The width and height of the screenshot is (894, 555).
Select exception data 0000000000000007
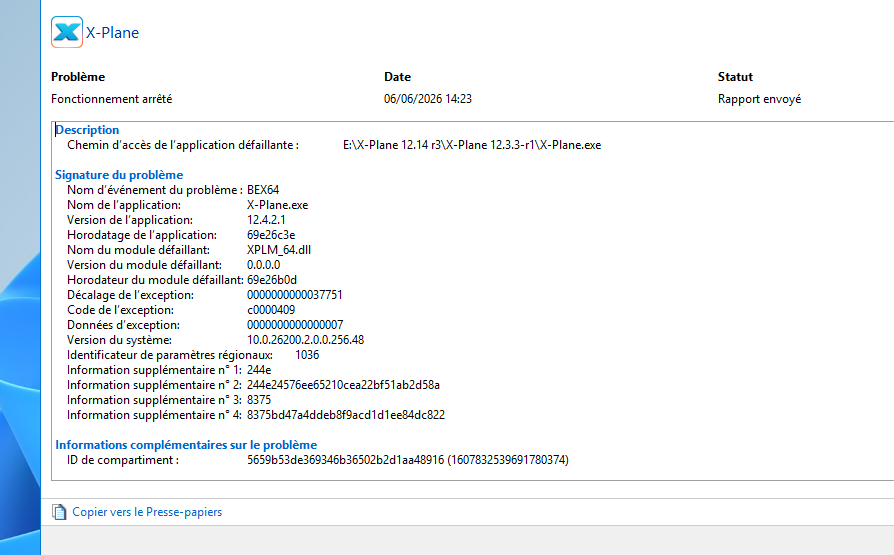pyautogui.click(x=295, y=325)
